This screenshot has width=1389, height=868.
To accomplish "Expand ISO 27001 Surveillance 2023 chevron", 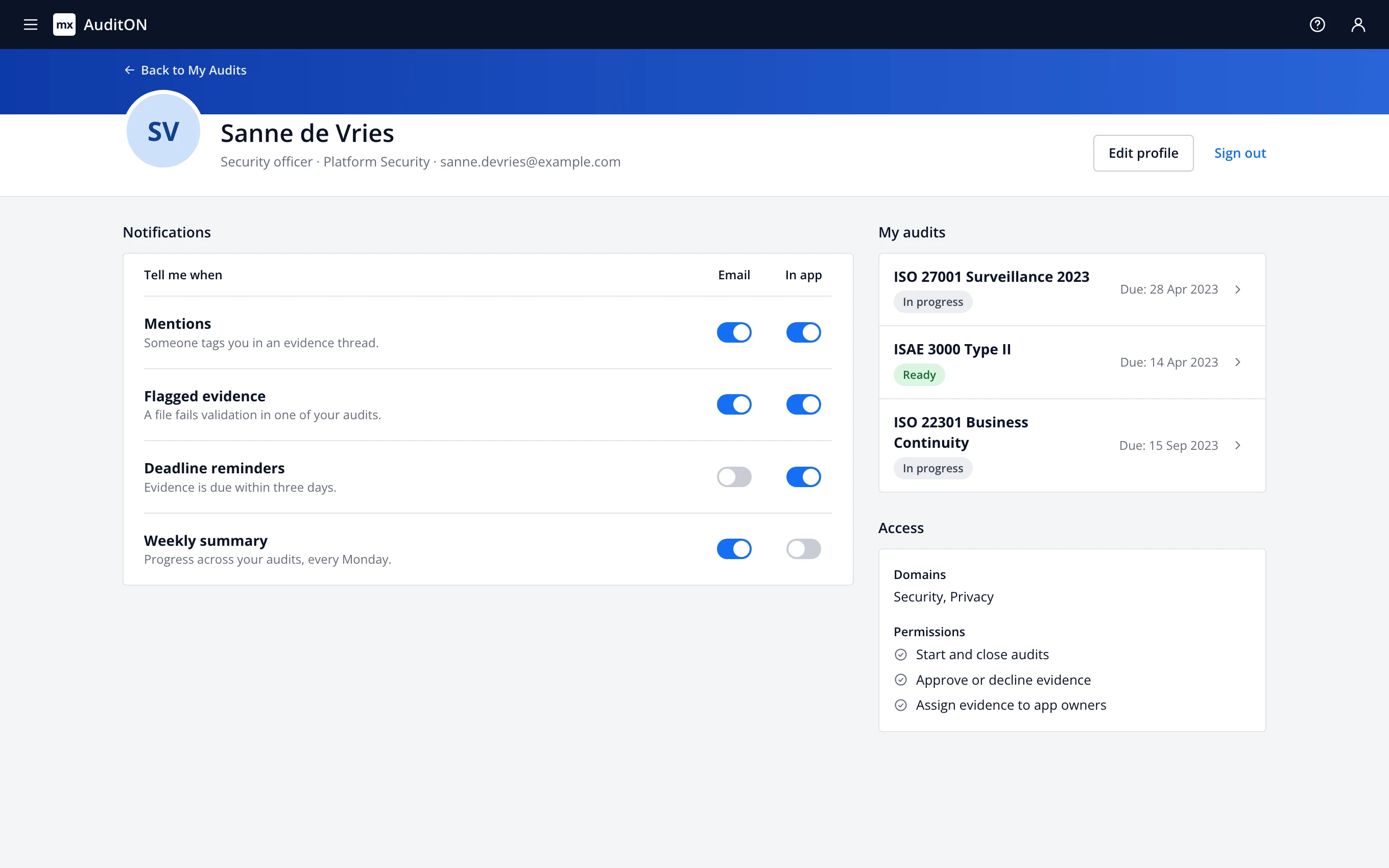I will click(x=1238, y=290).
